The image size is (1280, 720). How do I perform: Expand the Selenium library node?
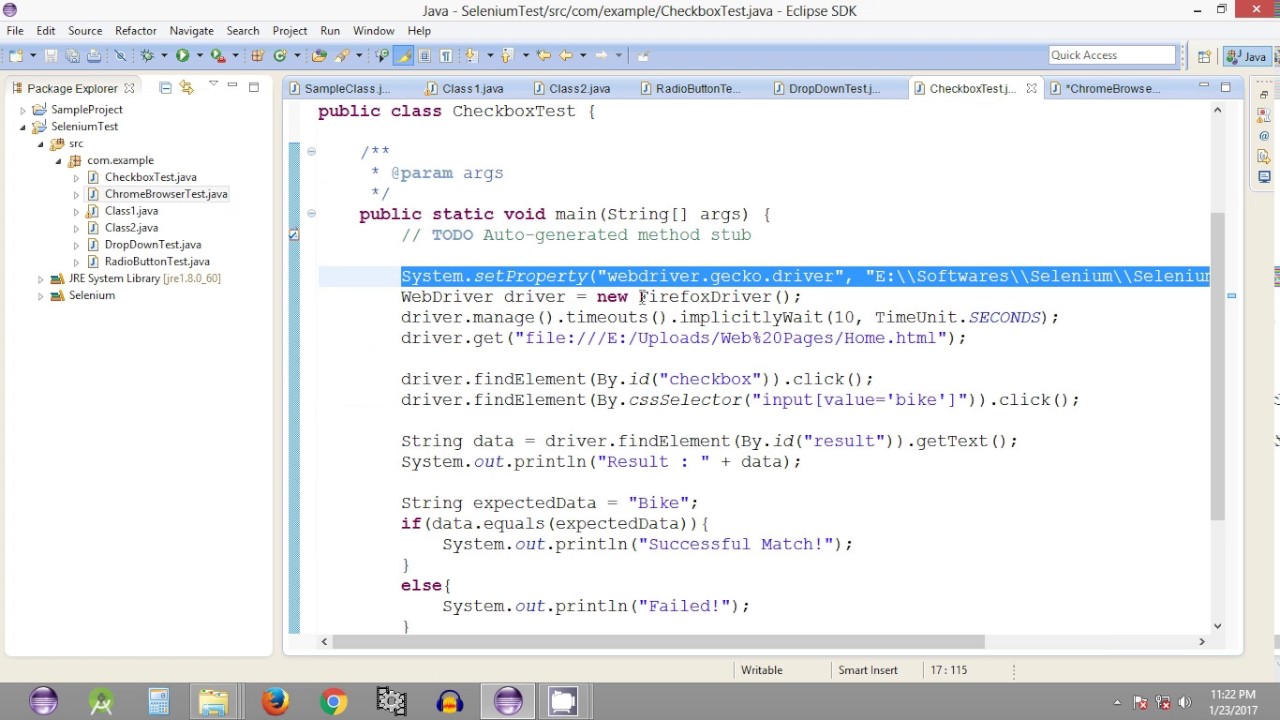point(41,296)
